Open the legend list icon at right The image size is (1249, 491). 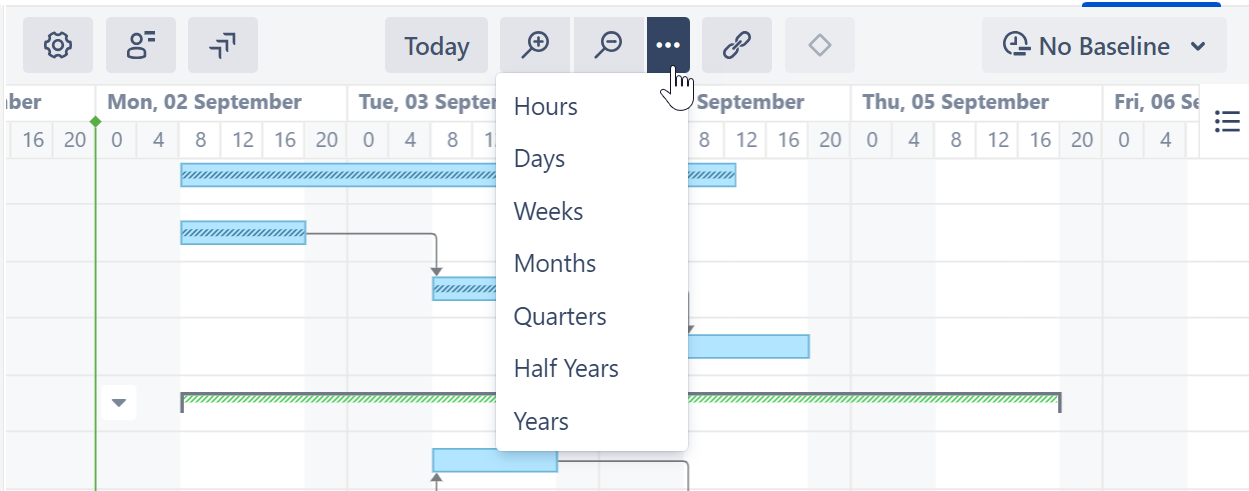pyautogui.click(x=1227, y=121)
